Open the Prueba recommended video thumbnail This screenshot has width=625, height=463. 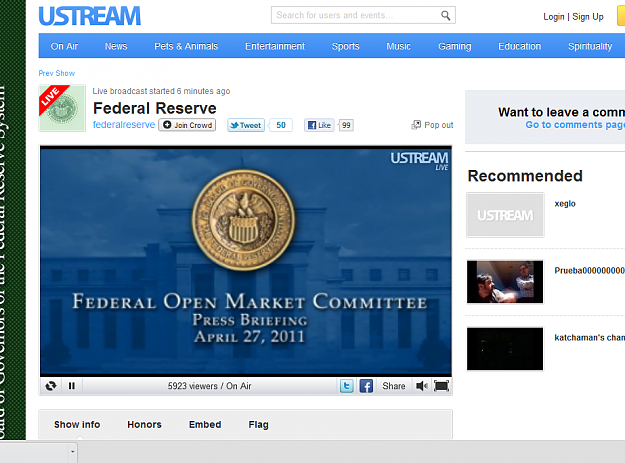pyautogui.click(x=505, y=282)
